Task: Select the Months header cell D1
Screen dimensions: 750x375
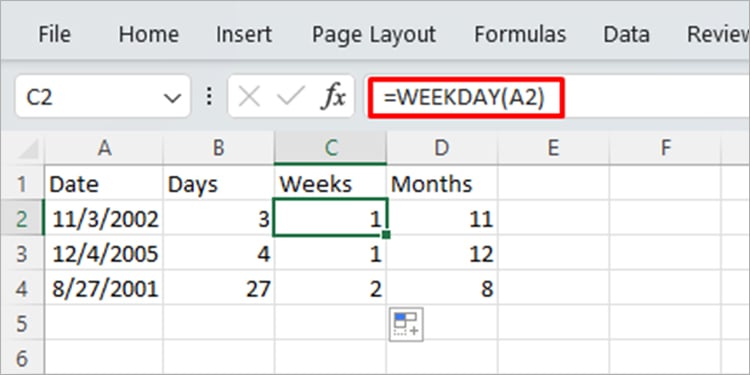Action: pyautogui.click(x=442, y=184)
